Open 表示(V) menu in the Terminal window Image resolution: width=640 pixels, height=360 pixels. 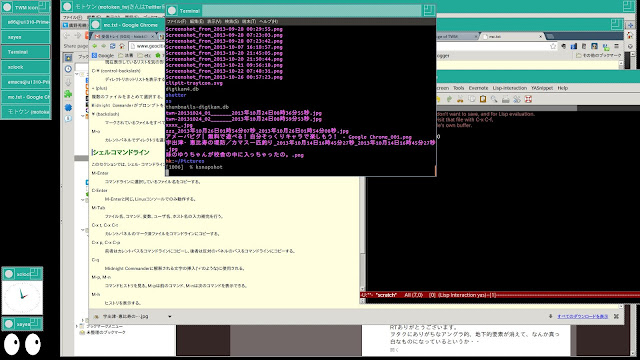coord(214,21)
